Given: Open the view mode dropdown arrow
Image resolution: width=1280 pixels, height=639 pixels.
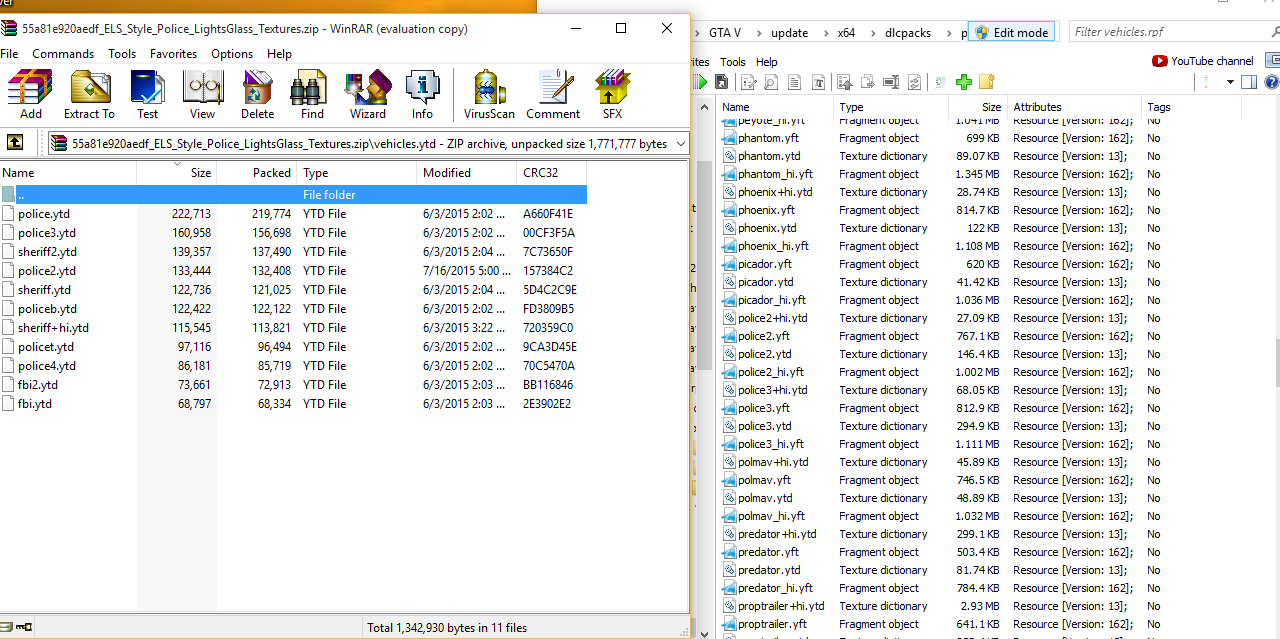Looking at the screenshot, I should [x=1230, y=82].
